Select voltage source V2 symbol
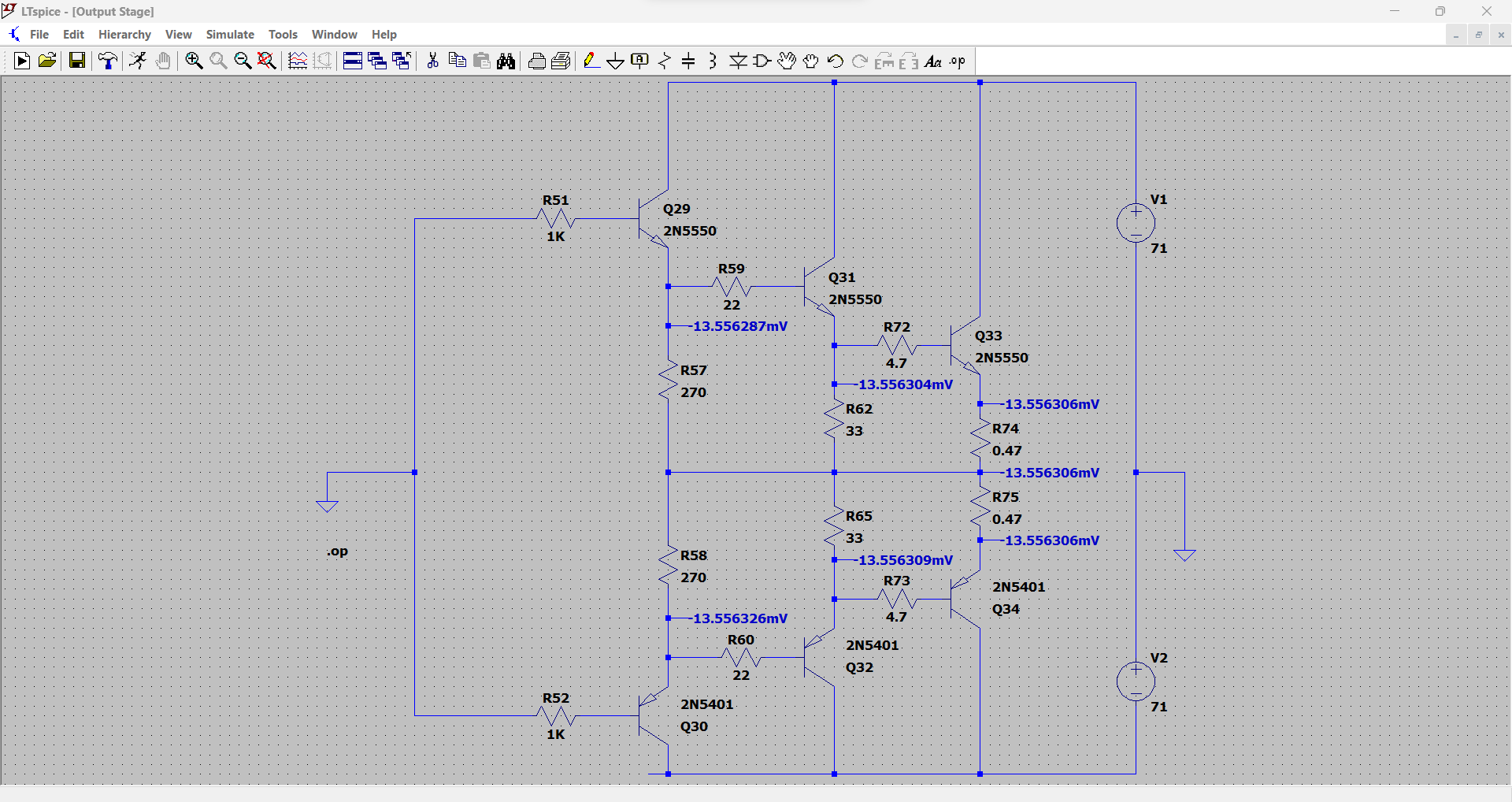 point(1136,681)
